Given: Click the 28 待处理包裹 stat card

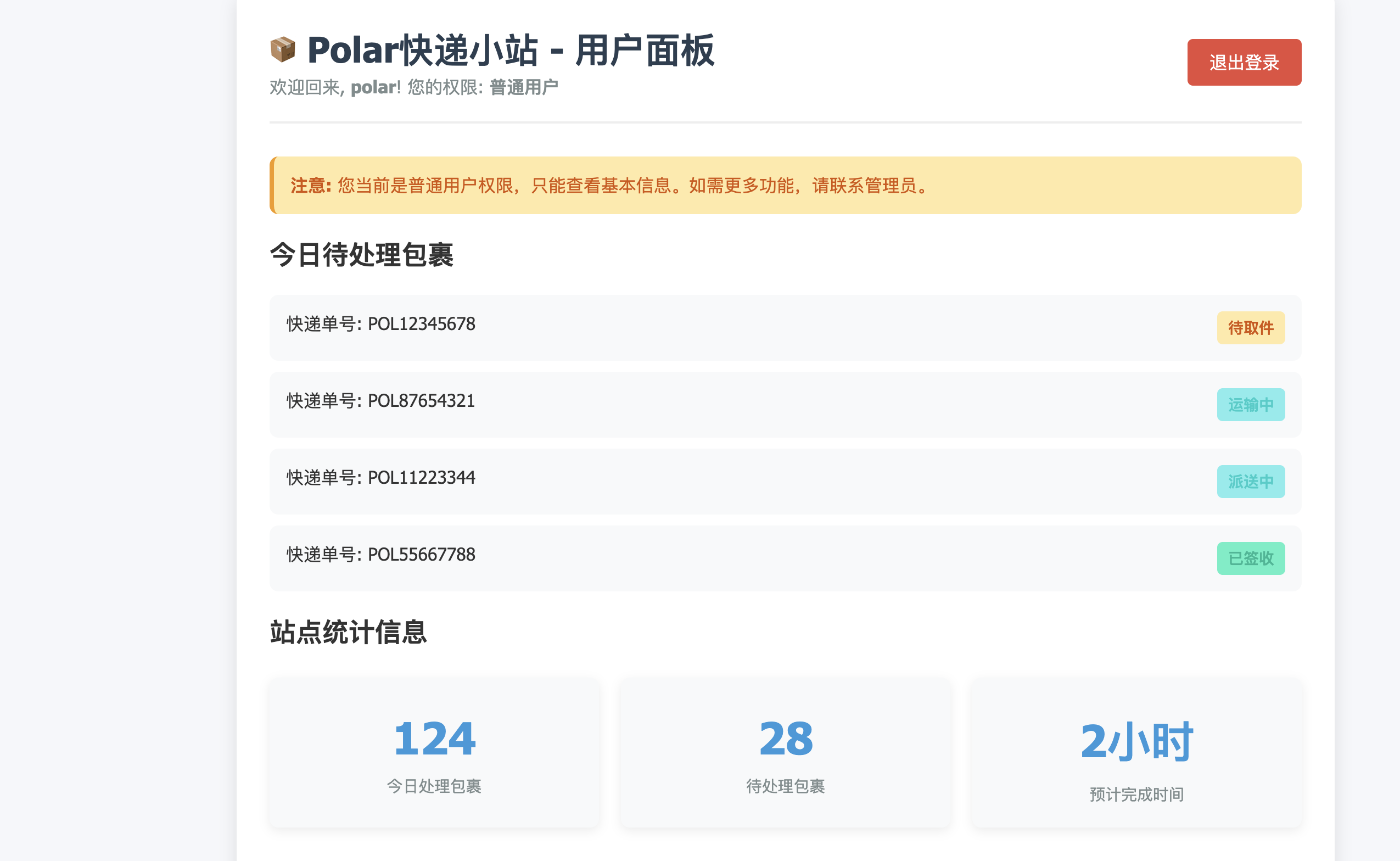Looking at the screenshot, I should pos(785,752).
